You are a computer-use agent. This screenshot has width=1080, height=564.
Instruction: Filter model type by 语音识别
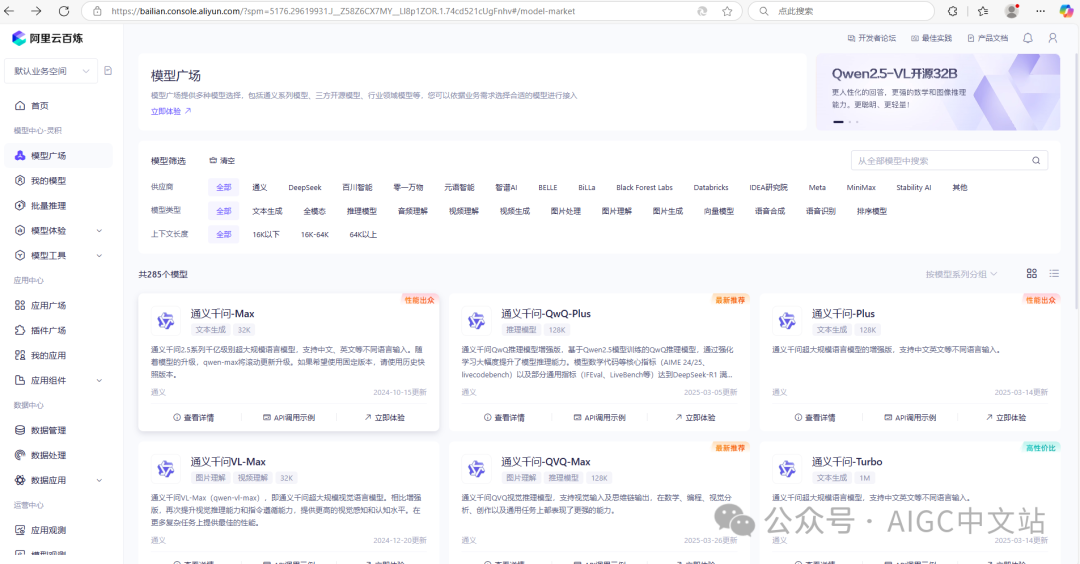pos(820,211)
